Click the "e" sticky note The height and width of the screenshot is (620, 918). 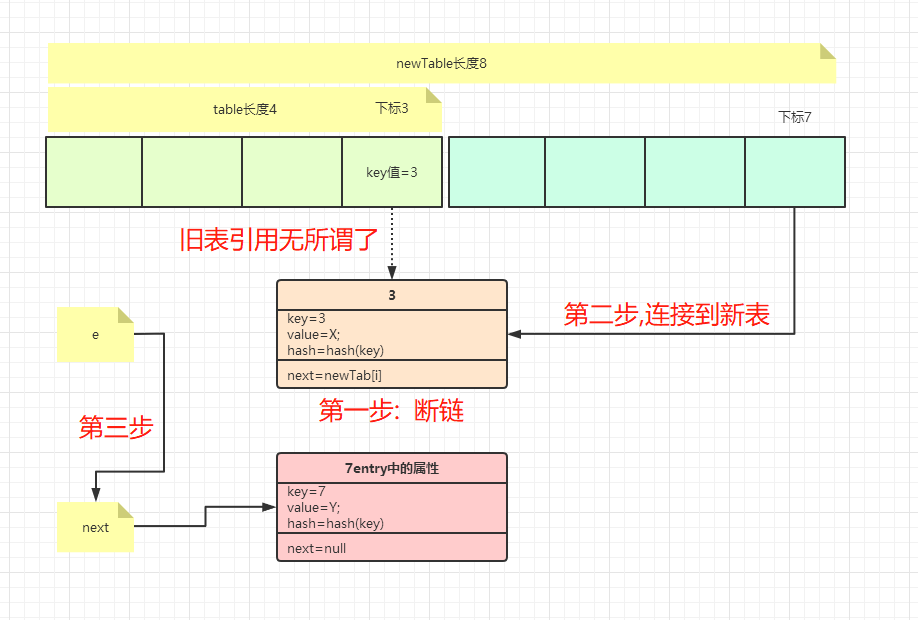(95, 334)
